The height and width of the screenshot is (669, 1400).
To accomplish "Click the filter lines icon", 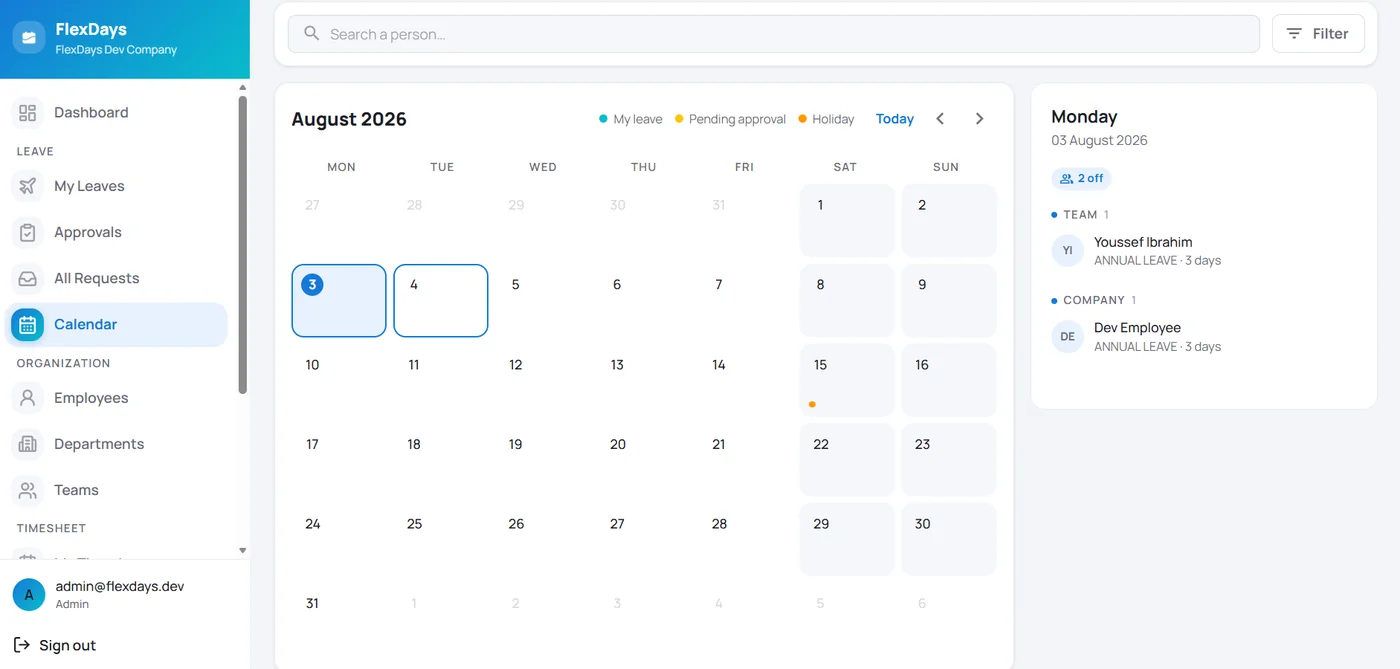I will click(x=1294, y=34).
